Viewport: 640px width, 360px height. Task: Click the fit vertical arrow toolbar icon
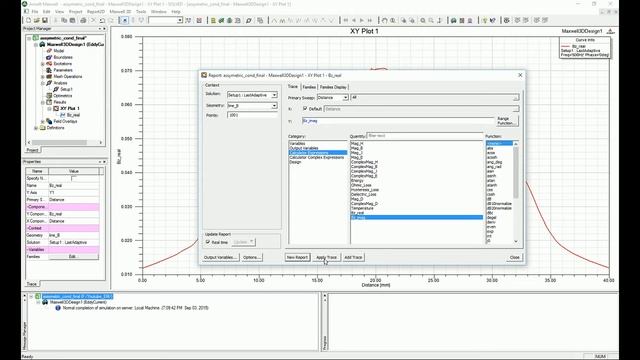pos(440,20)
